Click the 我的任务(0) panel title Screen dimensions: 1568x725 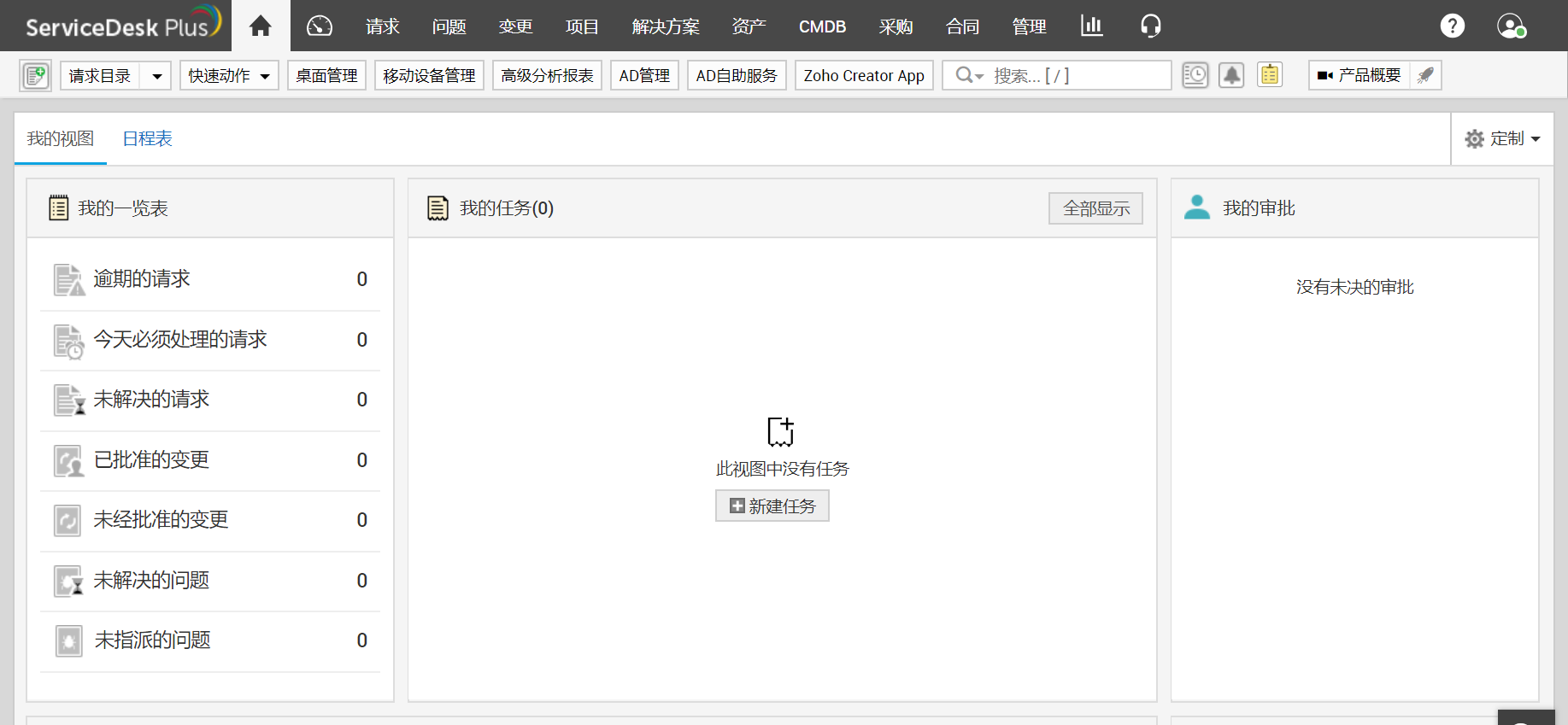(507, 208)
